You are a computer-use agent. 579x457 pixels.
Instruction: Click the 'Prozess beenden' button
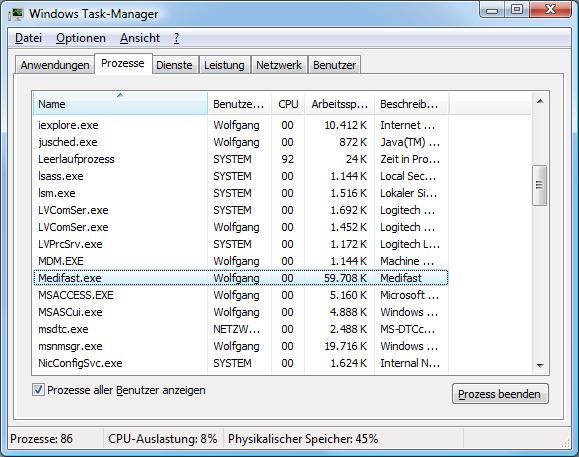(x=500, y=394)
